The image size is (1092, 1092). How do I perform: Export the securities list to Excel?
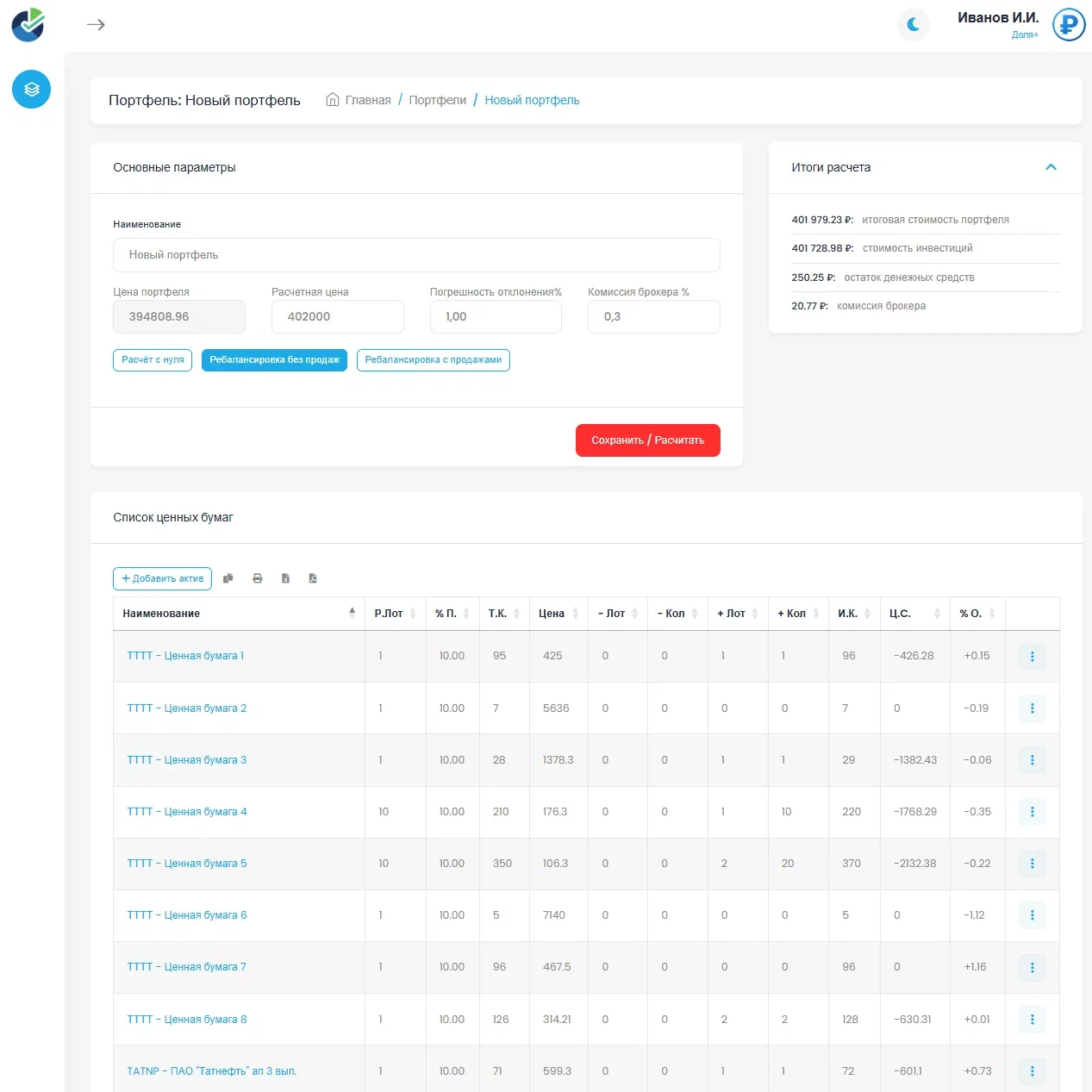point(285,578)
